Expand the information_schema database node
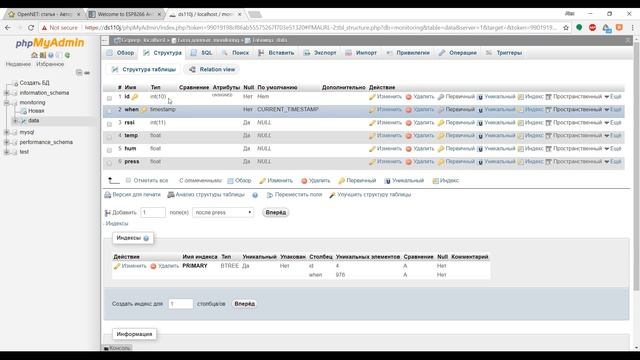 tap(7, 93)
